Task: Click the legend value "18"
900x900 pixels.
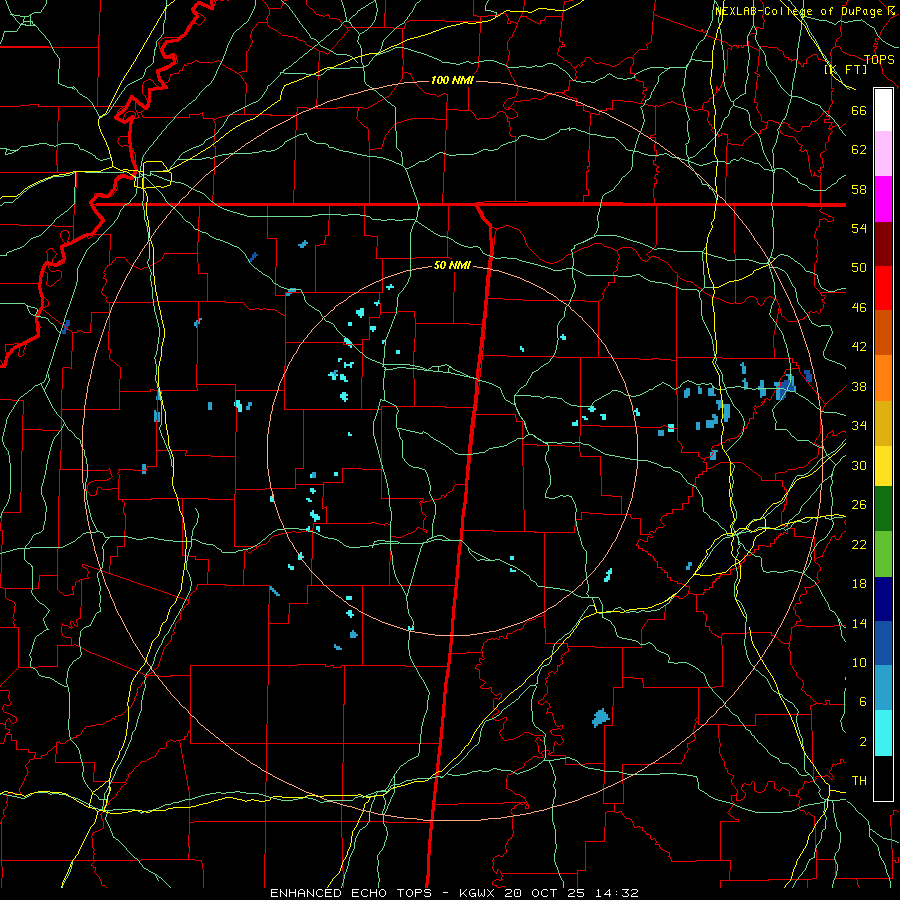Action: tap(859, 584)
